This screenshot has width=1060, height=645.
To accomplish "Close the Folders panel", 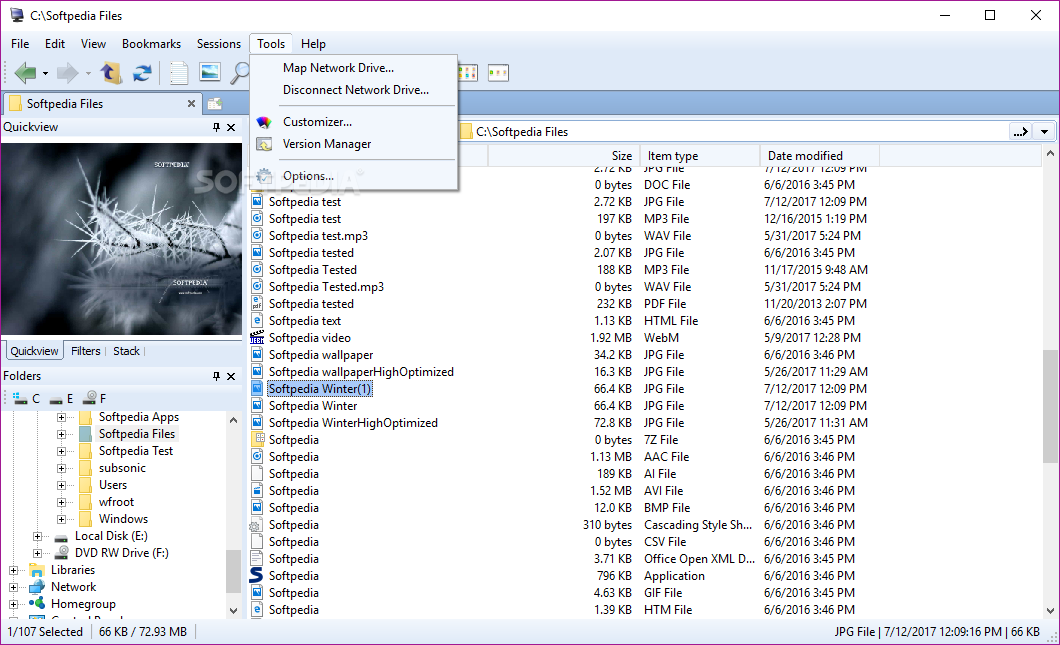I will point(231,376).
